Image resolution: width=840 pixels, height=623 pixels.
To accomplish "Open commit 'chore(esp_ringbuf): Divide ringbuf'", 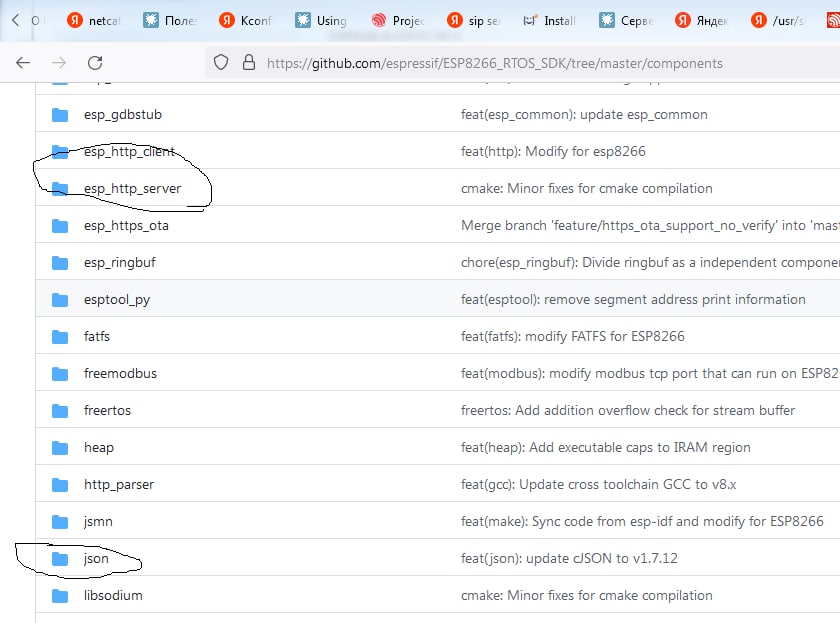I will point(650,262).
